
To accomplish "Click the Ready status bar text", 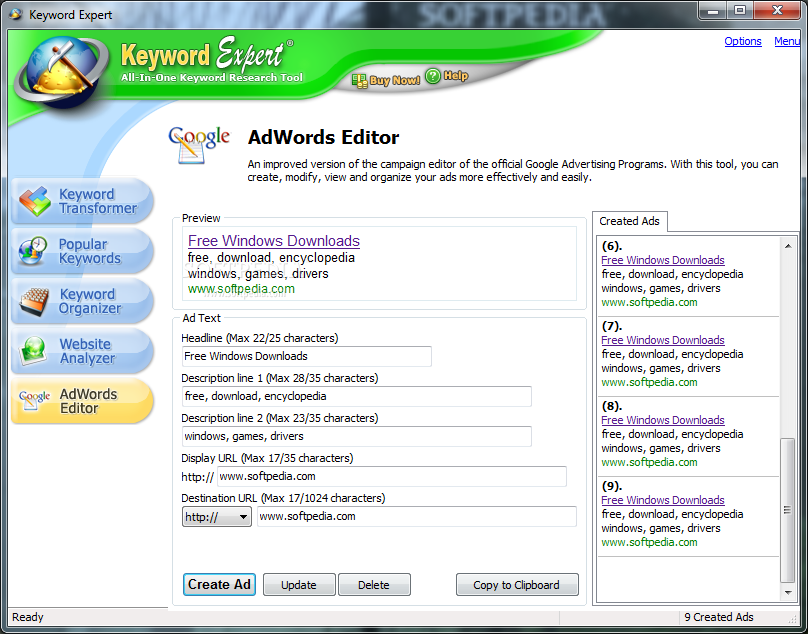I will (28, 617).
